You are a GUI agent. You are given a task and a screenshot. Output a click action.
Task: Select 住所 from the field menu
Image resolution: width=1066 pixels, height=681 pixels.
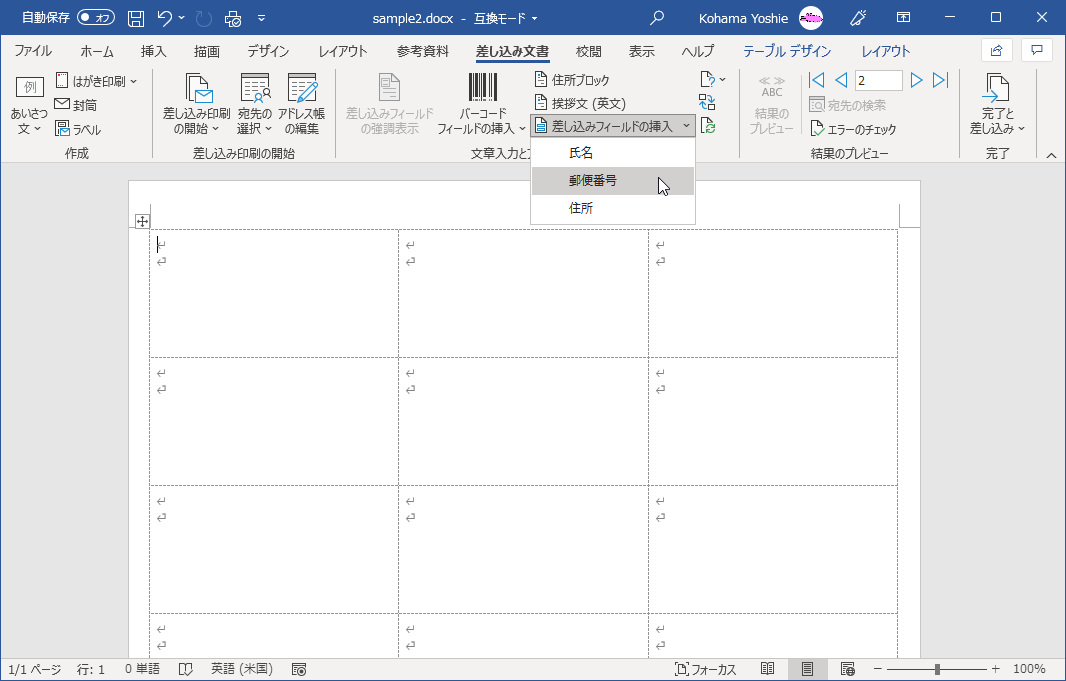(613, 208)
